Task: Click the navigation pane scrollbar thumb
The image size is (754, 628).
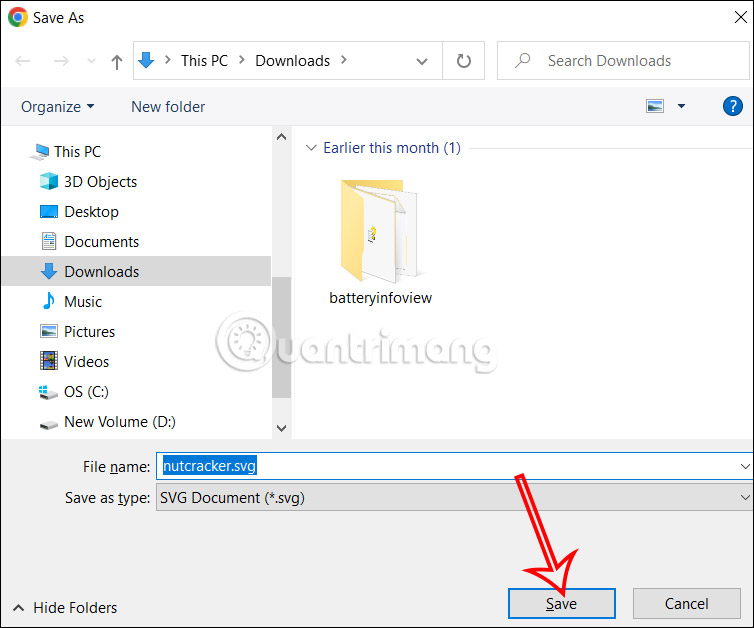Action: (282, 338)
